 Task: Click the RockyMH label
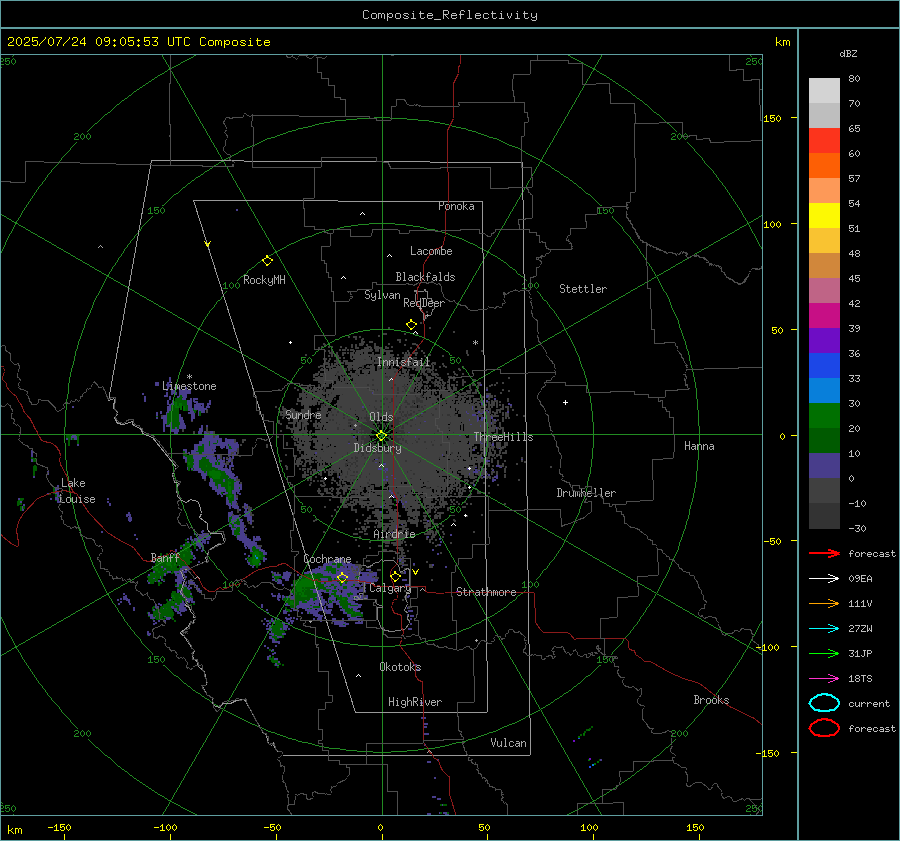[264, 280]
